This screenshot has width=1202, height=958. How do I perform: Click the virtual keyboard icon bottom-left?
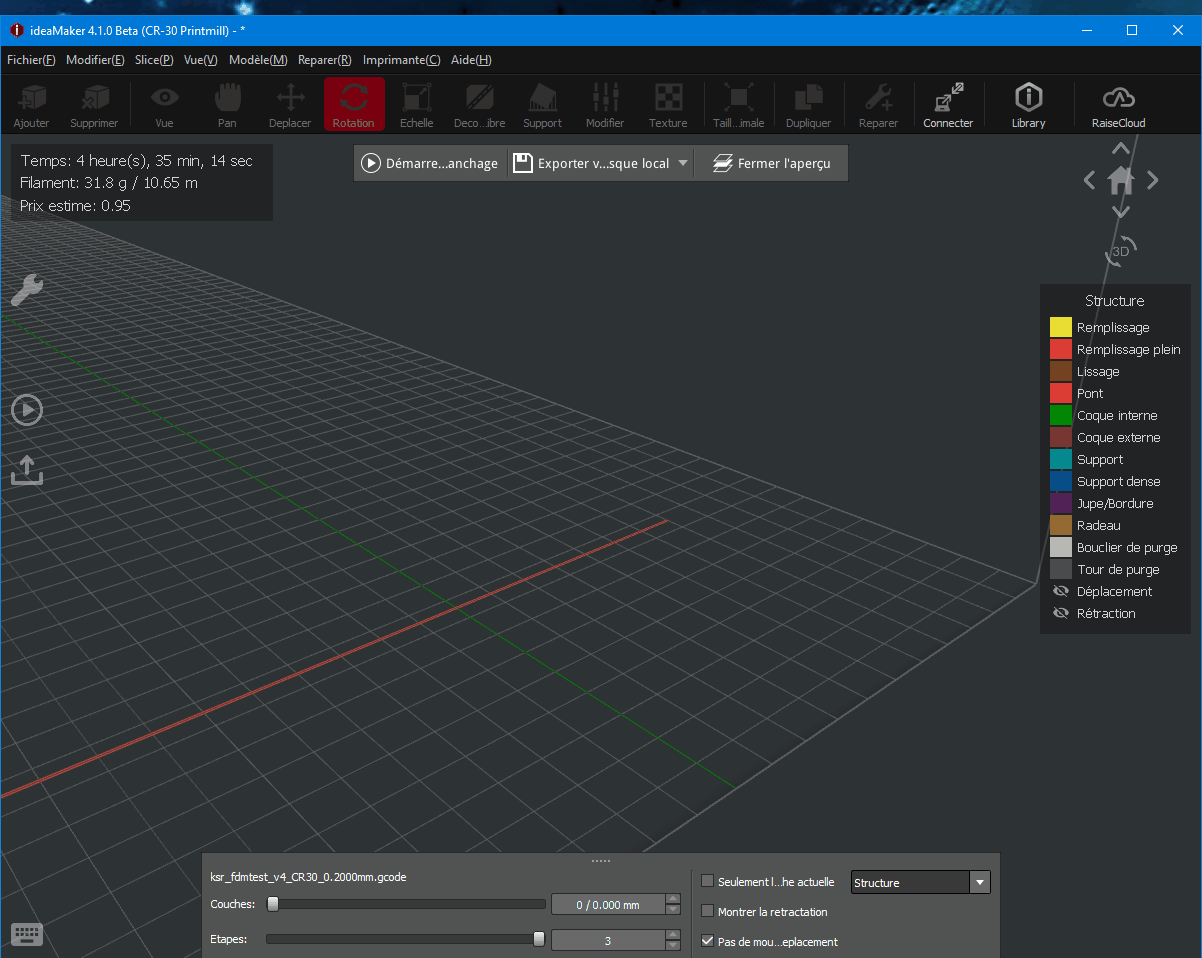(x=27, y=935)
